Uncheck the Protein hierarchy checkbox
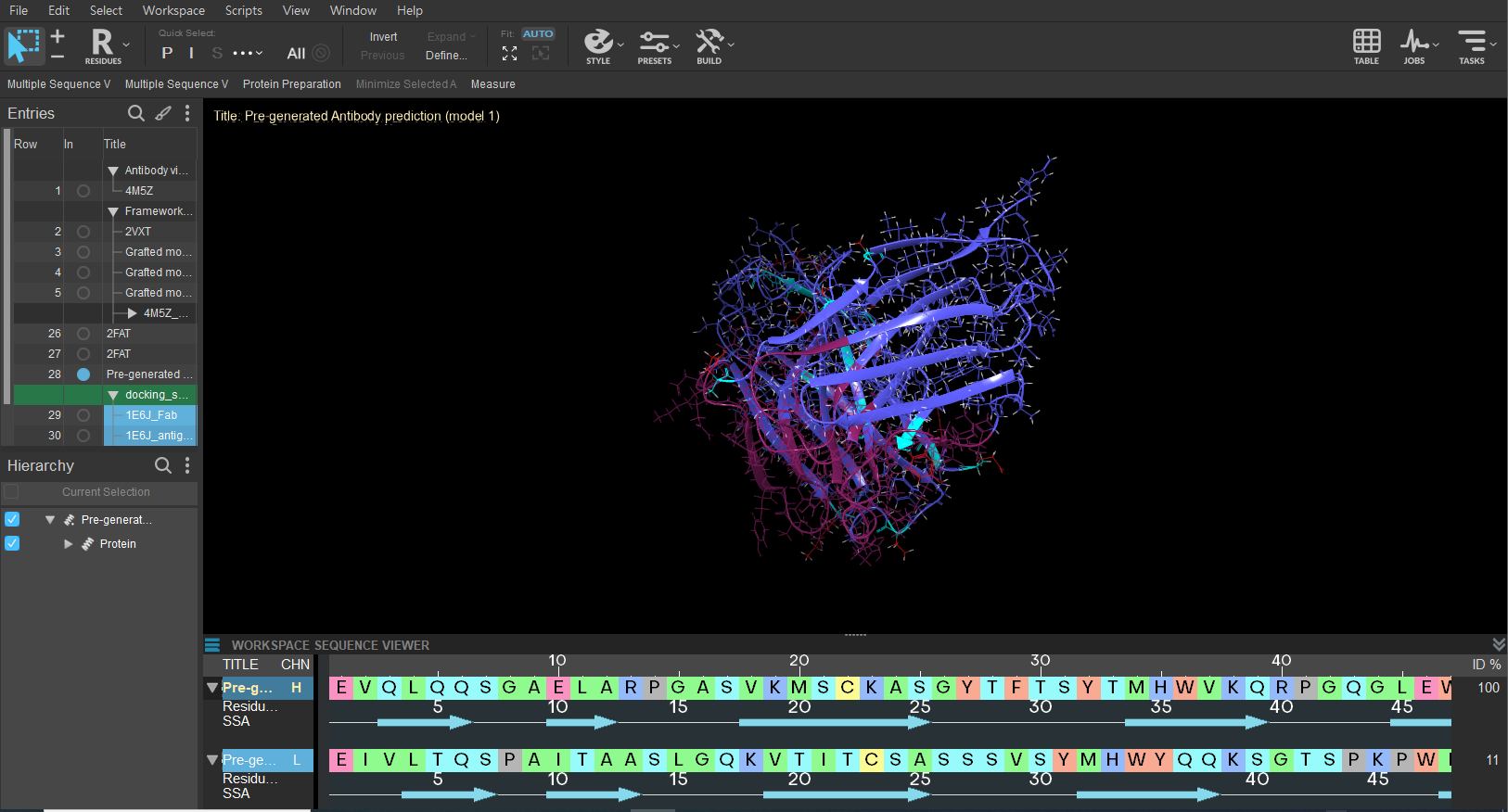 12,543
